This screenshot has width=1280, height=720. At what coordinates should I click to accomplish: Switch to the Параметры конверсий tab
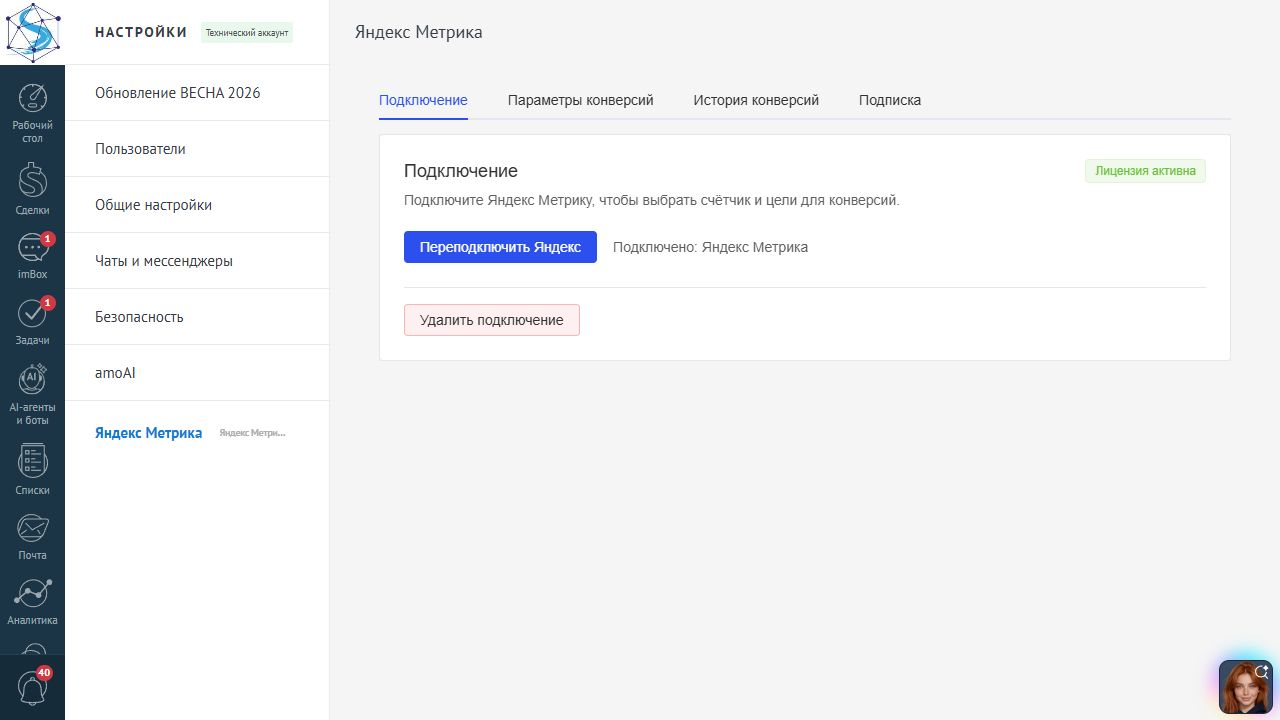pyautogui.click(x=581, y=100)
